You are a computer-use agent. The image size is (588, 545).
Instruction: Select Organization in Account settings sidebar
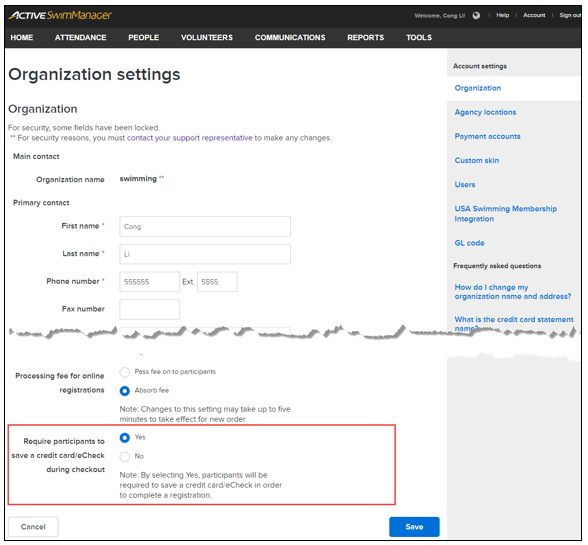(478, 88)
